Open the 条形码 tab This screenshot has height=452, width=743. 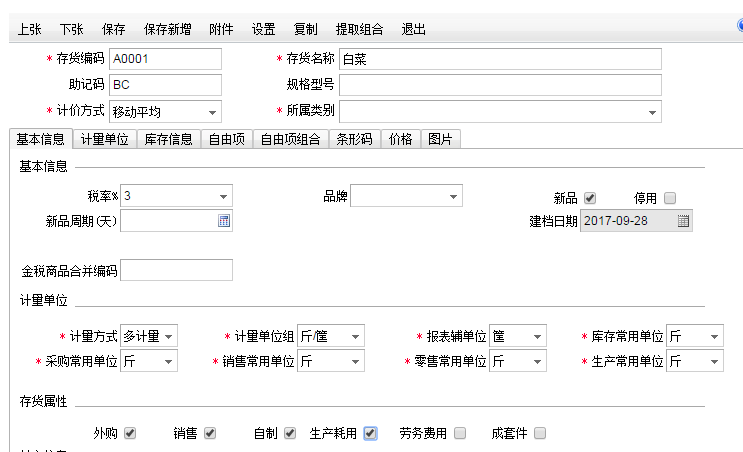pos(355,139)
